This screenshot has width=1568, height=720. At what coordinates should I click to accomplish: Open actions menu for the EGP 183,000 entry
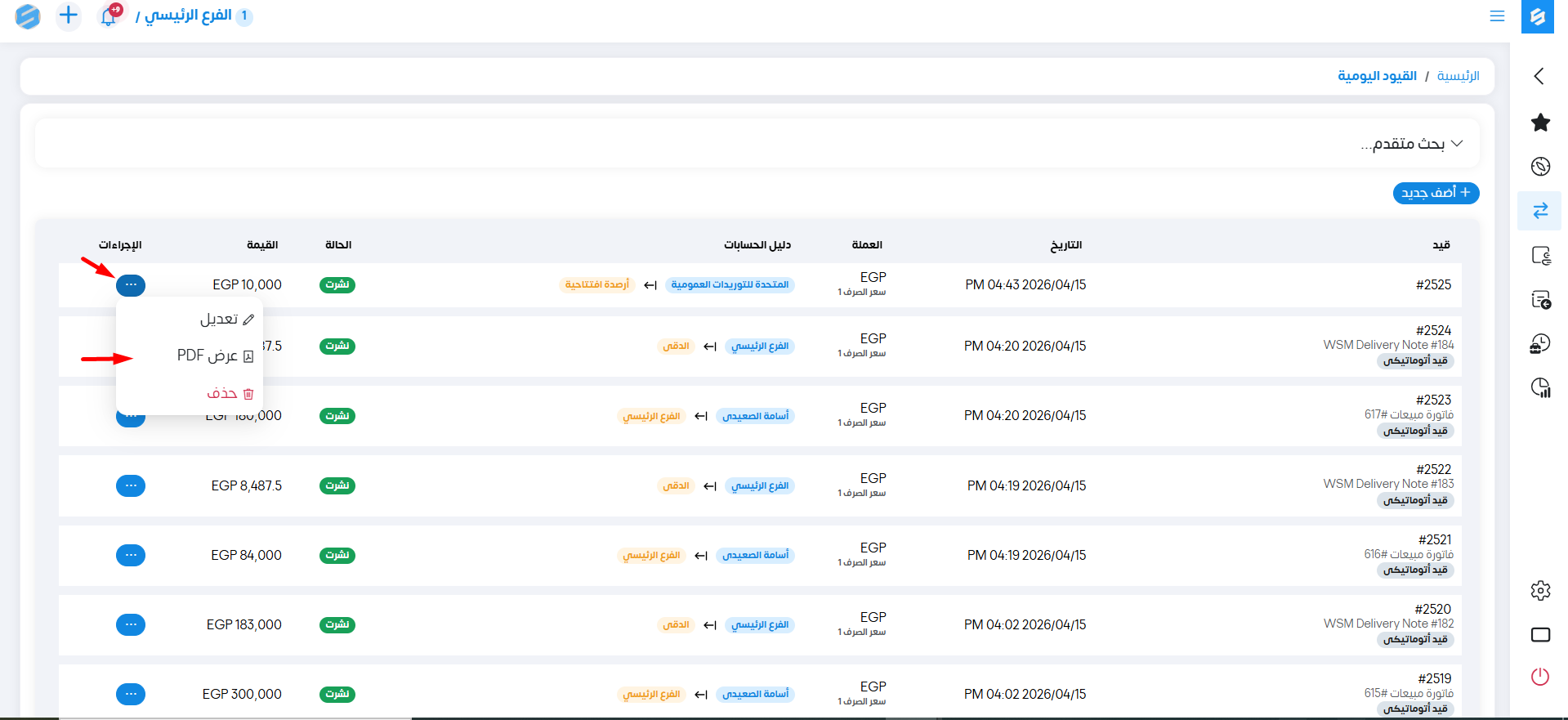coord(131,625)
